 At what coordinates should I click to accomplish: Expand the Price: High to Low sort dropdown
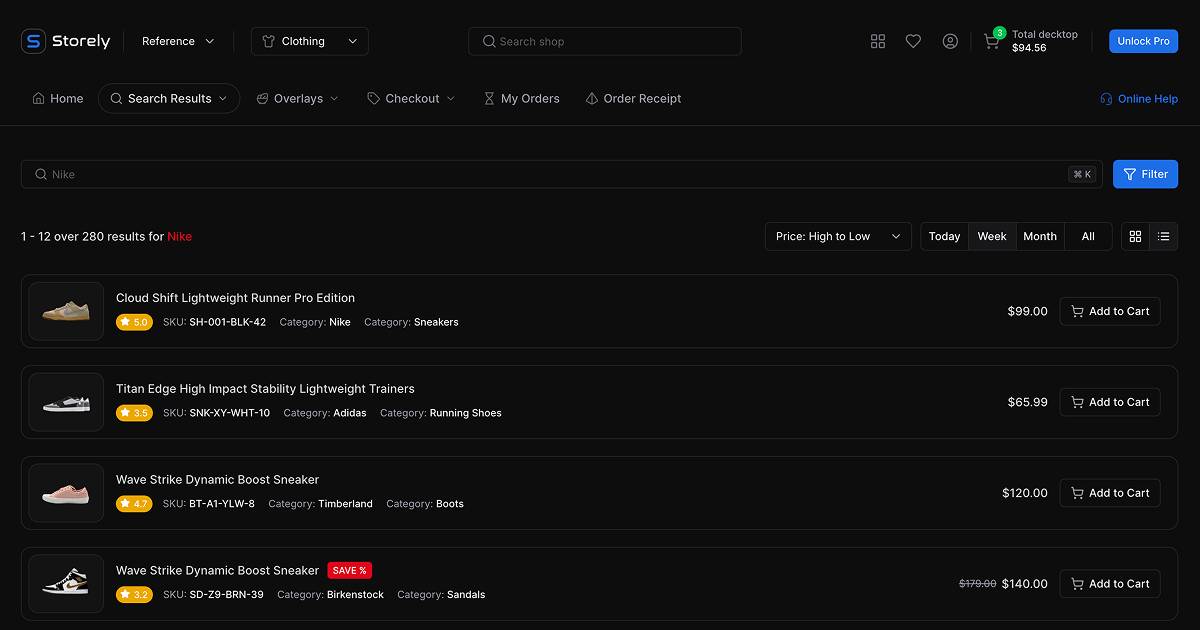tap(838, 236)
